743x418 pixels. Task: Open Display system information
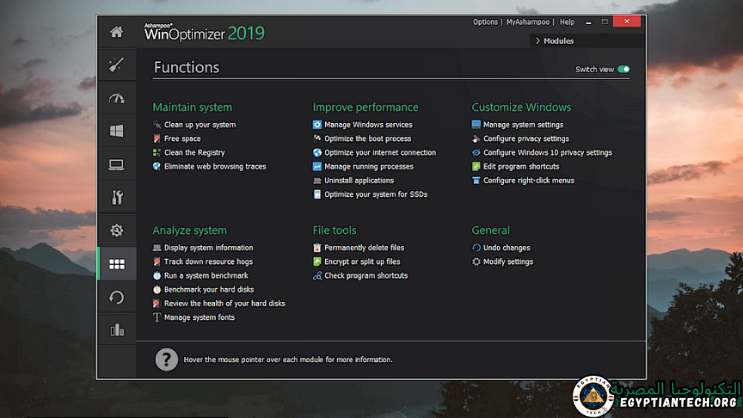point(203,248)
